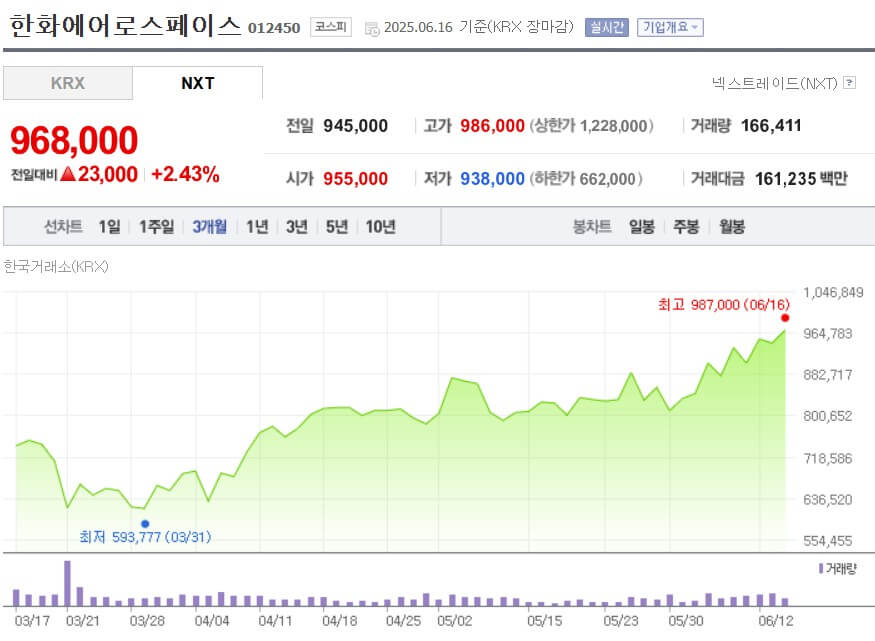Show the 월봉 monthly candle chart
The height and width of the screenshot is (641, 875).
click(x=732, y=226)
